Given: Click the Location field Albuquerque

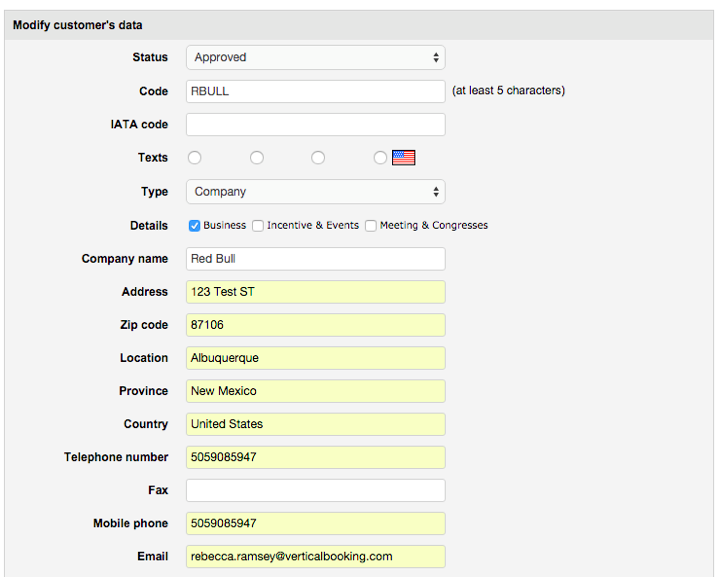Looking at the screenshot, I should pyautogui.click(x=315, y=358).
